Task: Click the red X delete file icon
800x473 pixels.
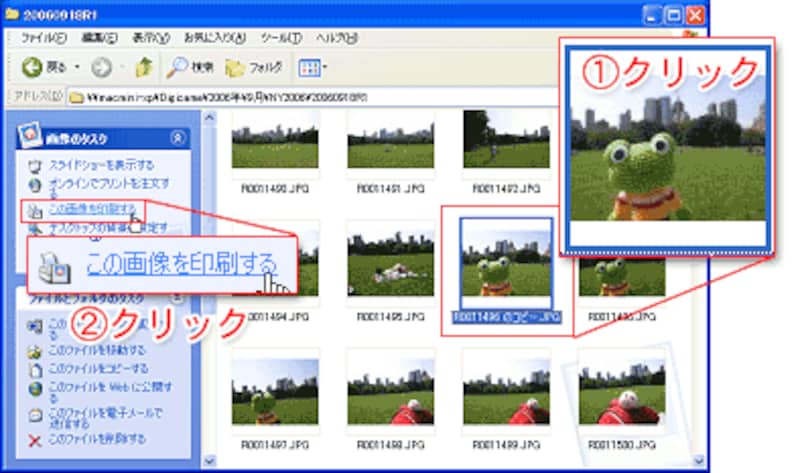Action: [35, 440]
